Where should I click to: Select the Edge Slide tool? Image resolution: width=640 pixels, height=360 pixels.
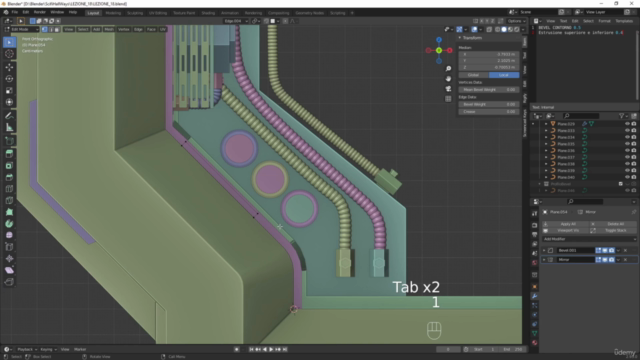pyautogui.click(x=9, y=247)
